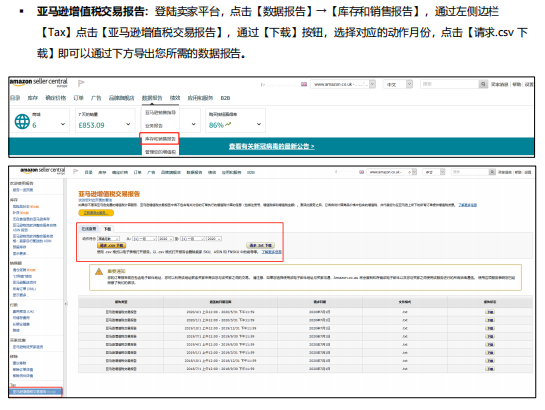The image size is (545, 410).
Task: Download the 2019/10/1 - 2019/12/31 report row
Action: (x=490, y=328)
